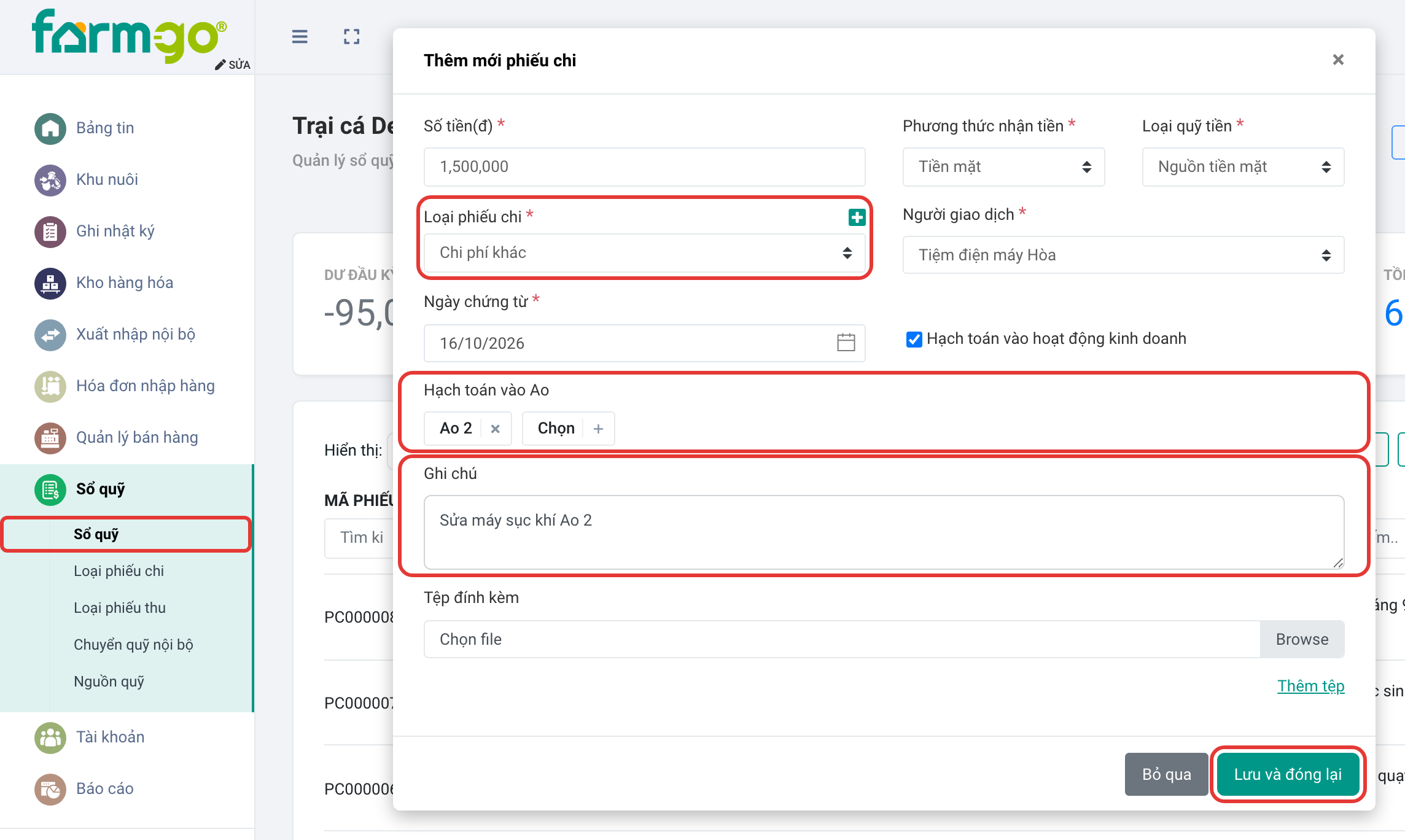
Task: Click the Ghi chú text area
Action: (884, 532)
